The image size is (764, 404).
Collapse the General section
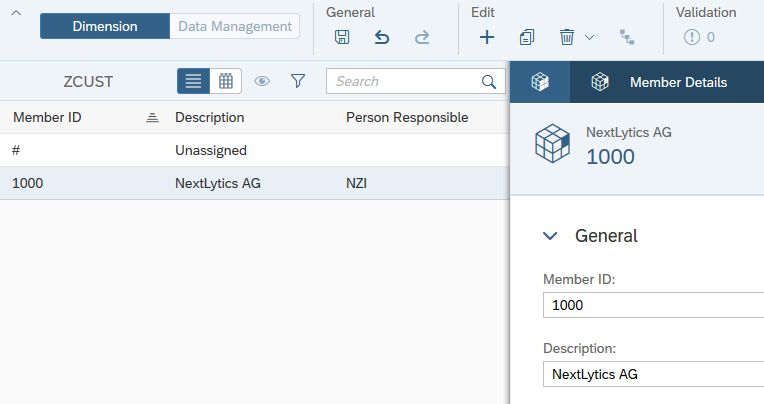(550, 236)
